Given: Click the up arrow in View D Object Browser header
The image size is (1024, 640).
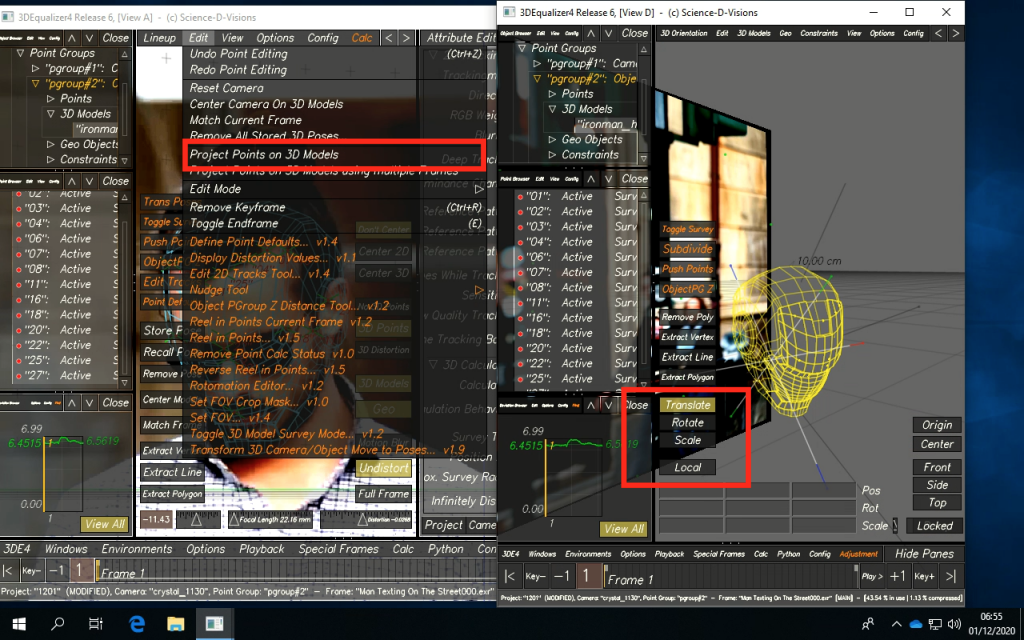Looking at the screenshot, I should point(590,33).
